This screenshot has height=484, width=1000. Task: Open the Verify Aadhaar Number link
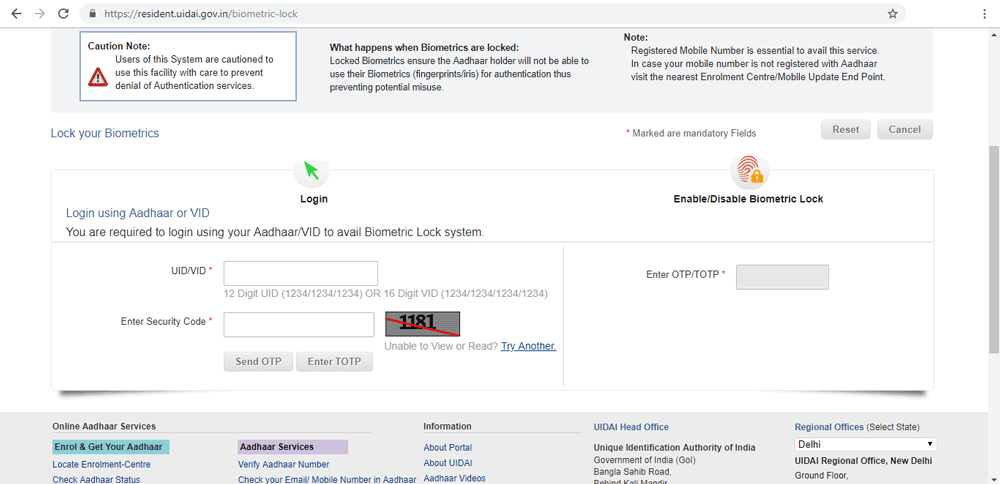(x=283, y=464)
